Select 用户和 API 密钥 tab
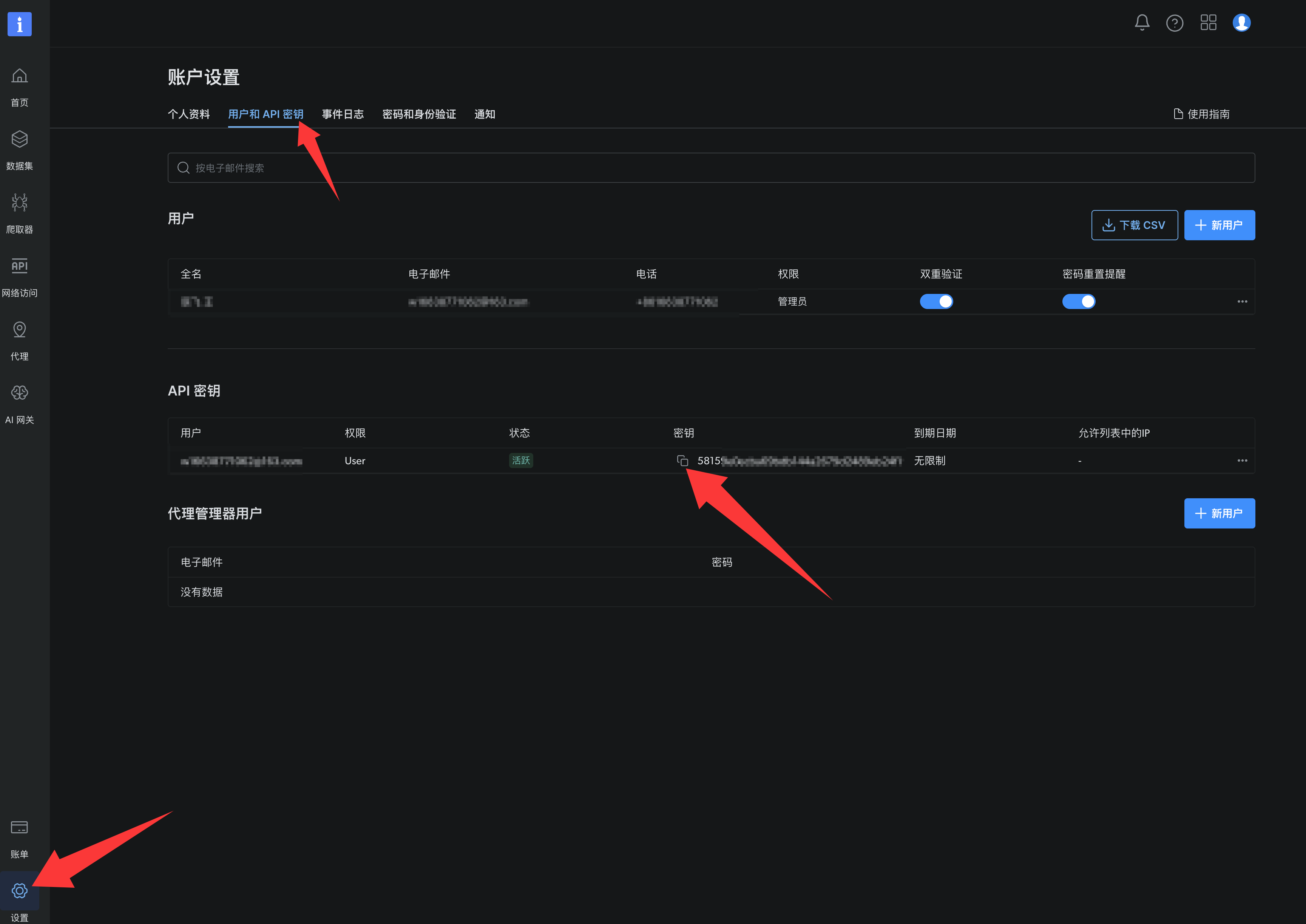This screenshot has height=924, width=1306. coord(266,114)
